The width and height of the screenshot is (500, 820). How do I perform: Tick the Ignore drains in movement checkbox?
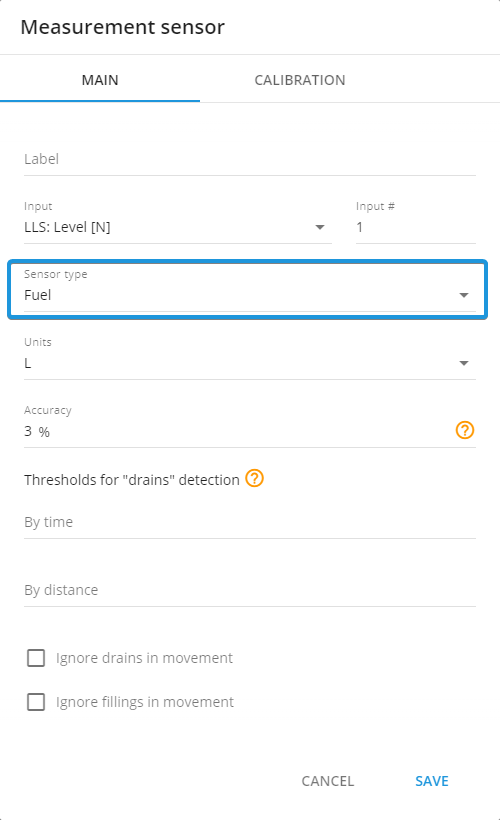point(36,658)
